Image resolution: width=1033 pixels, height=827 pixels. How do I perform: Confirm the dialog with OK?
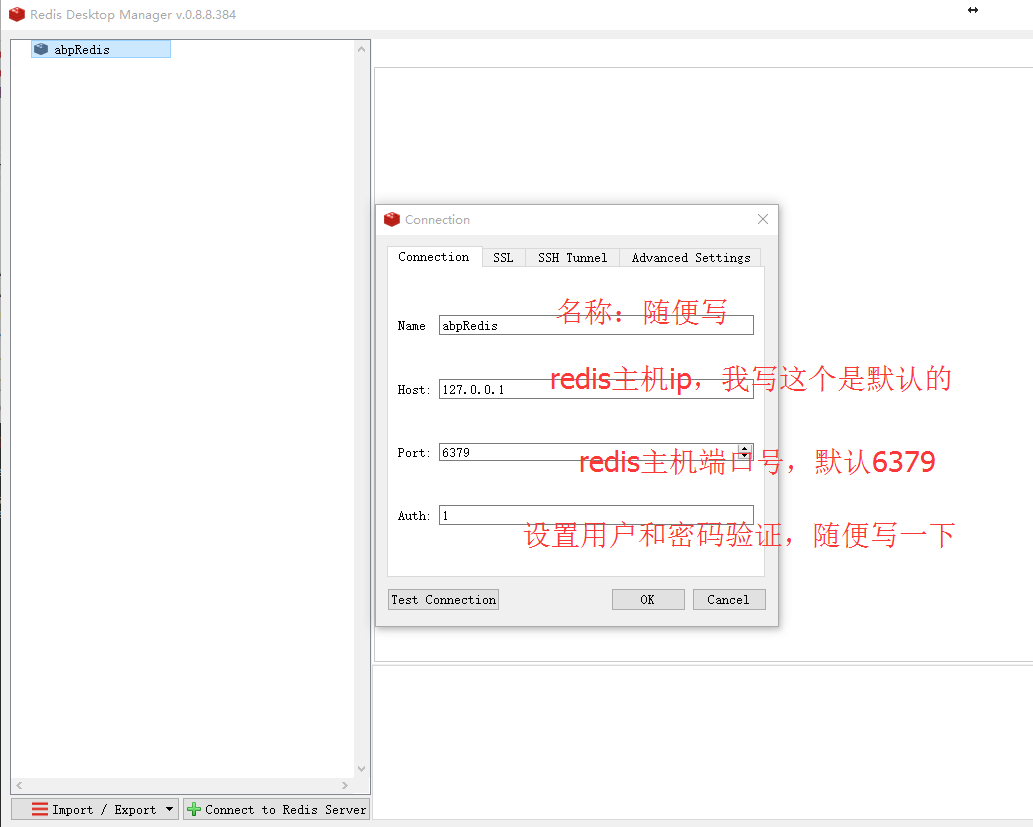[x=648, y=600]
